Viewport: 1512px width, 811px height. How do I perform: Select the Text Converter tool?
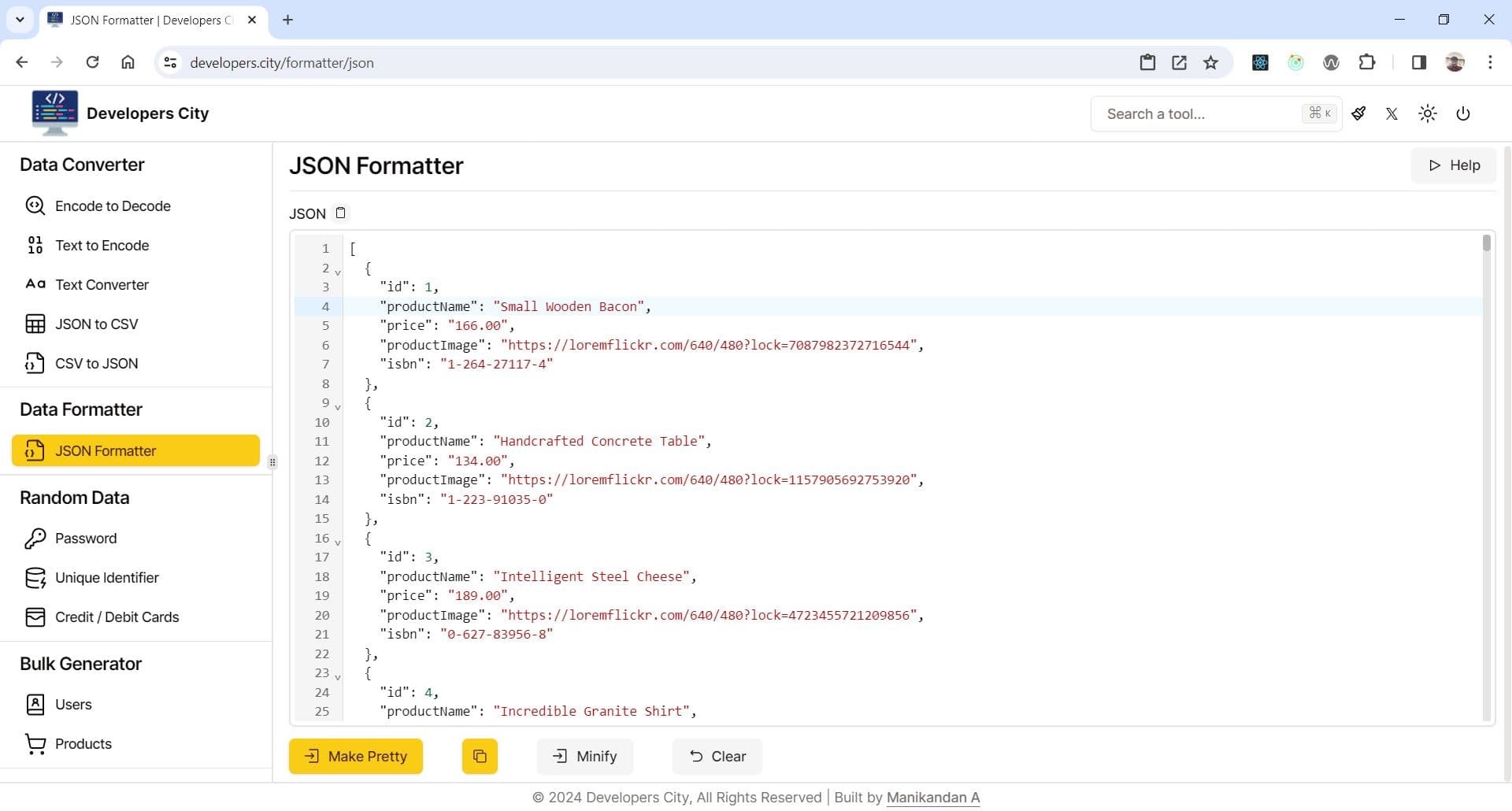(x=102, y=284)
